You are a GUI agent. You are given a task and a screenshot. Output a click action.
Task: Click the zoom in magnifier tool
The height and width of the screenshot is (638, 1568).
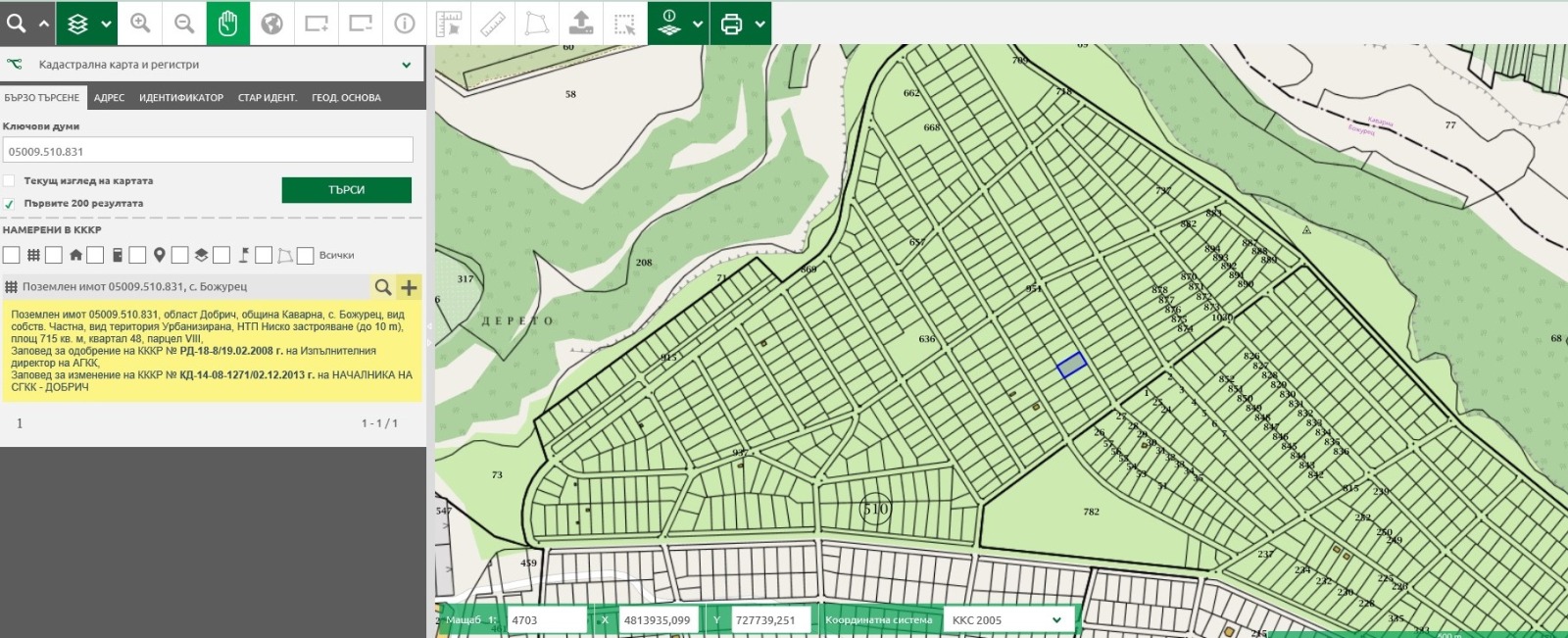click(x=140, y=23)
